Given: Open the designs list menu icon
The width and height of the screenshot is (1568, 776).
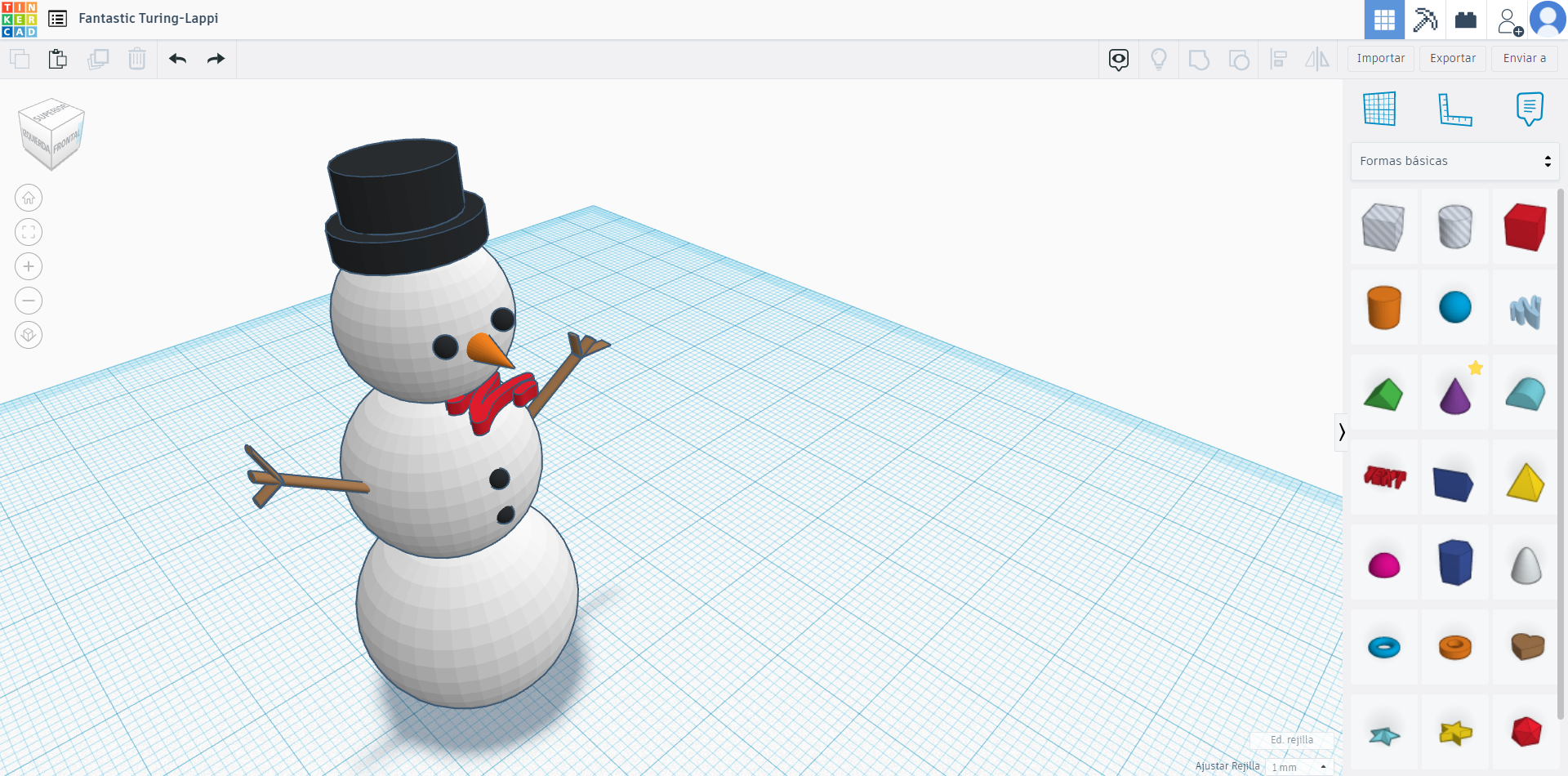Looking at the screenshot, I should [57, 19].
